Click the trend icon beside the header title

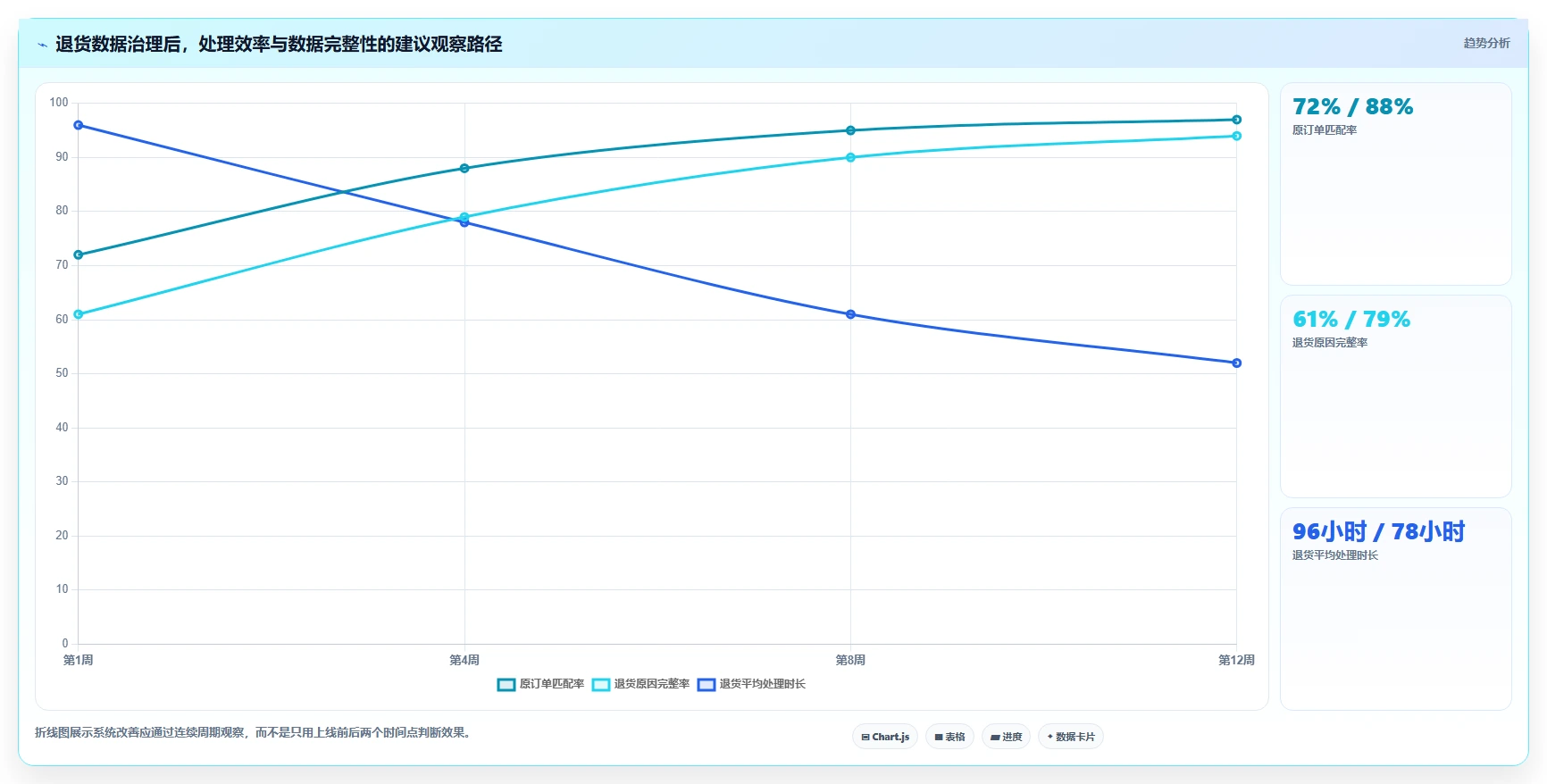tap(42, 45)
